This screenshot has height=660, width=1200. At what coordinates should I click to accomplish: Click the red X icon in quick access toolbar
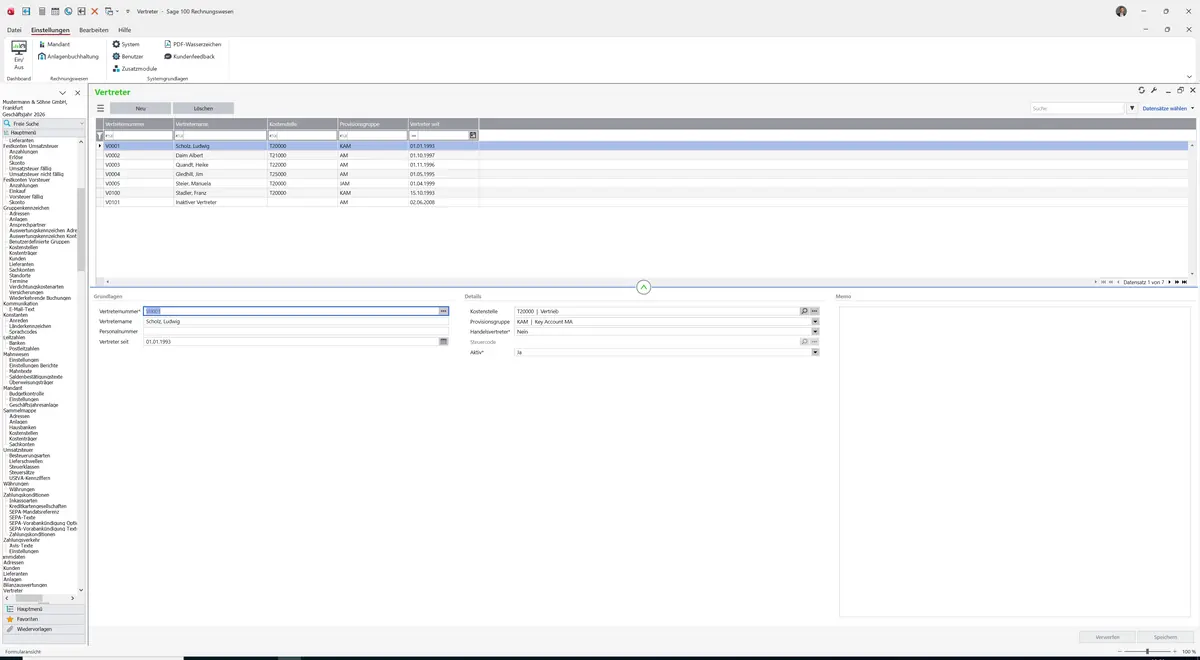pos(95,11)
